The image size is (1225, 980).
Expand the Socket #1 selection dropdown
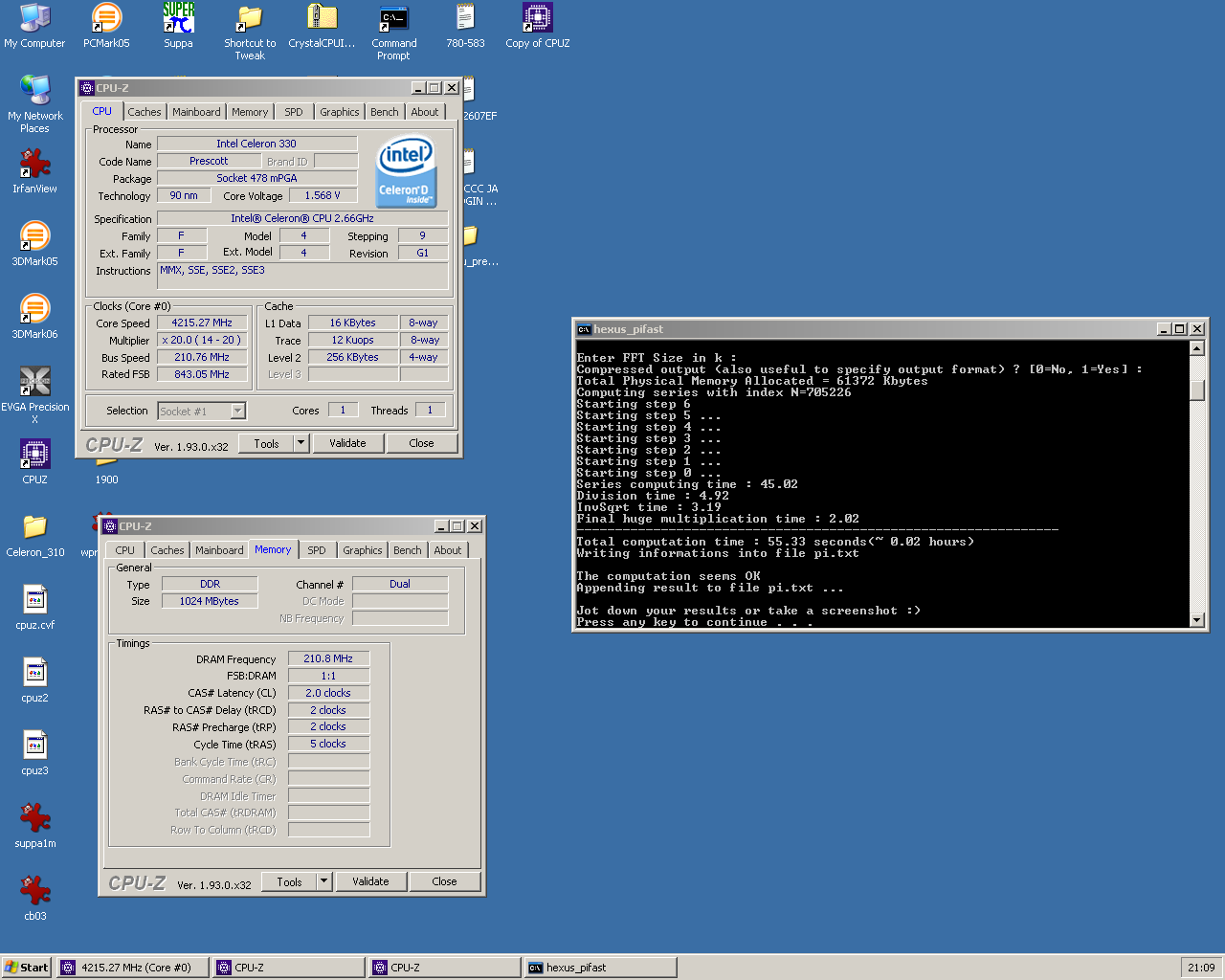tap(238, 411)
